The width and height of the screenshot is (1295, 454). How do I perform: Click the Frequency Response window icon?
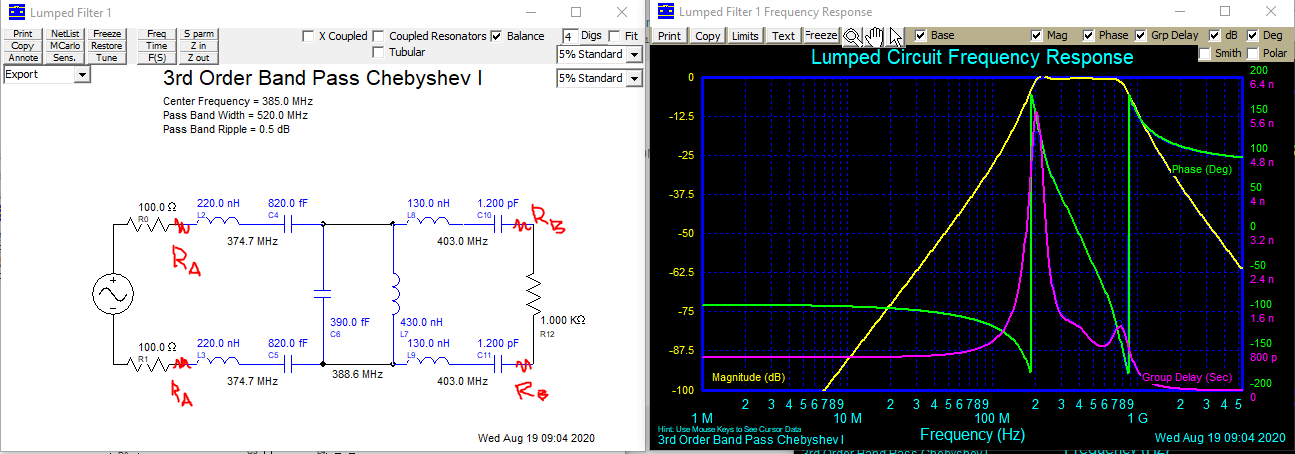tap(664, 12)
